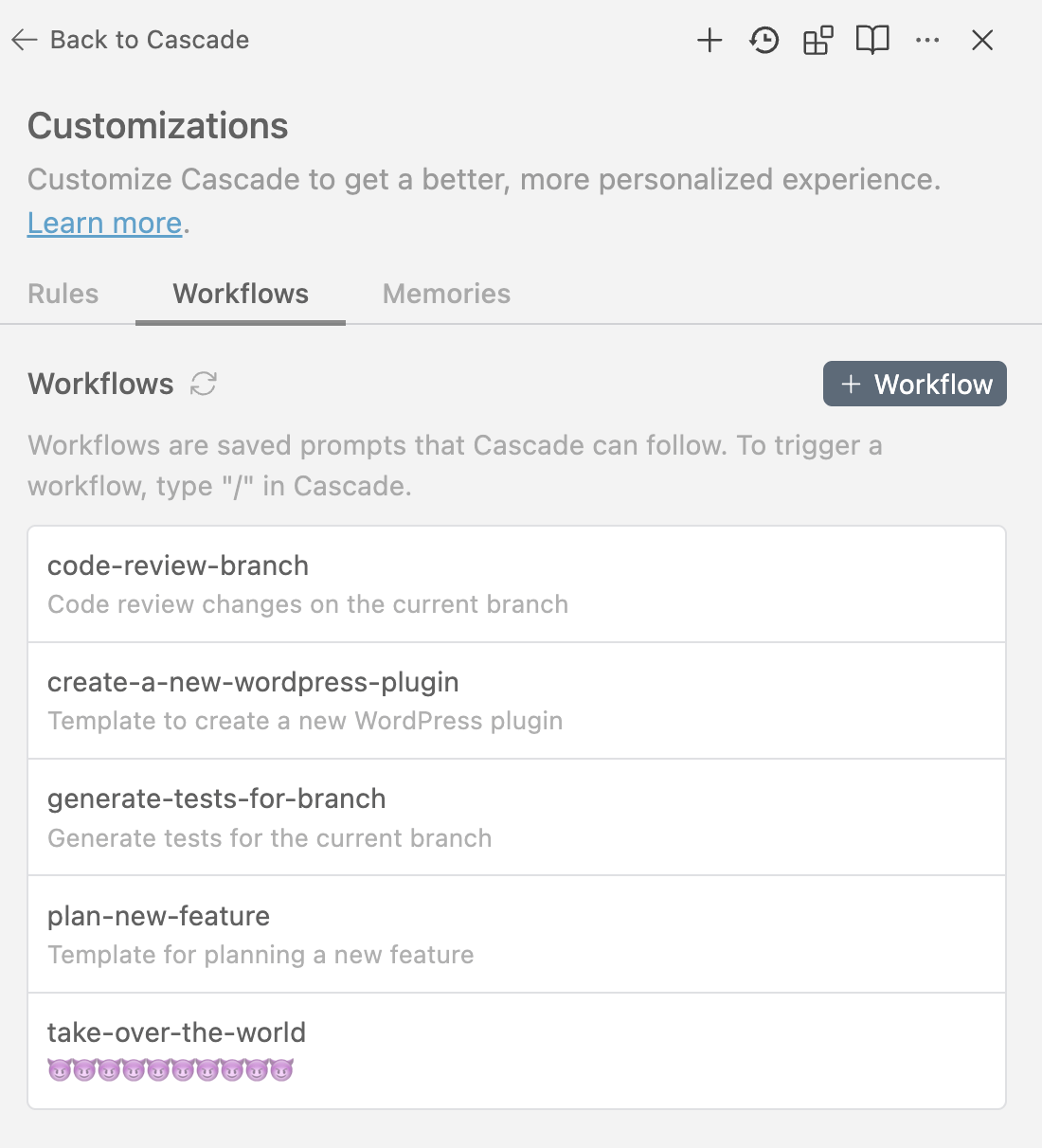Switch to the Memories tab

point(446,294)
